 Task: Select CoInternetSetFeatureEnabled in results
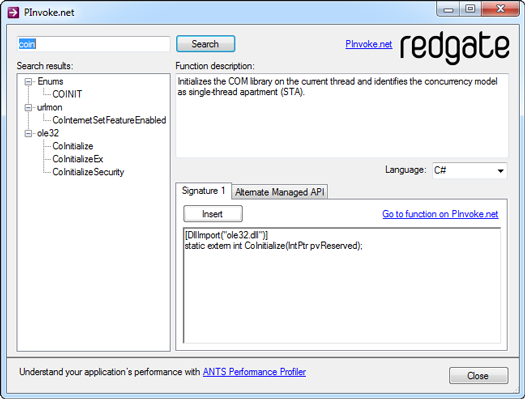coord(109,120)
